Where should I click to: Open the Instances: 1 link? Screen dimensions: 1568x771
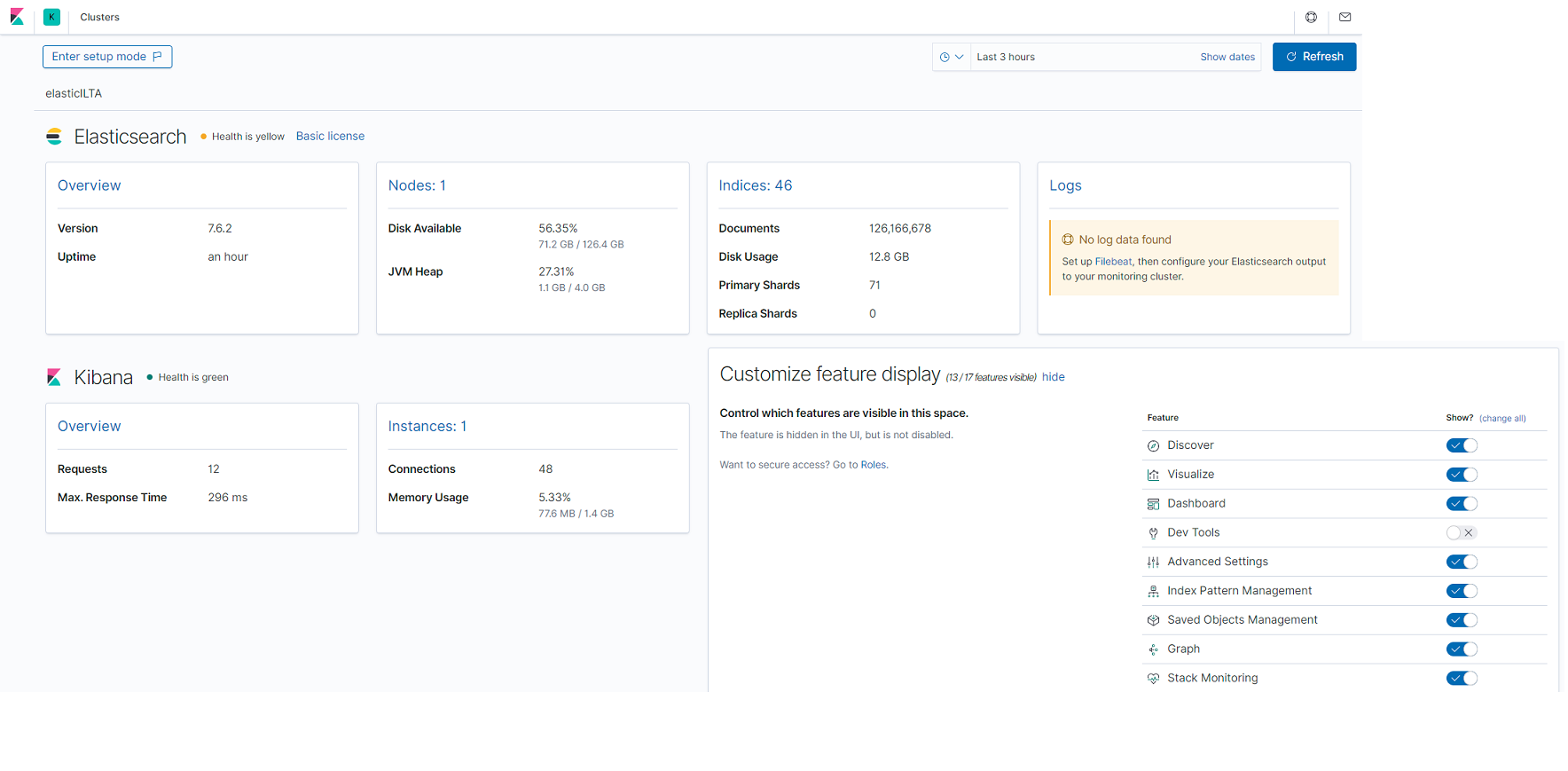(427, 427)
